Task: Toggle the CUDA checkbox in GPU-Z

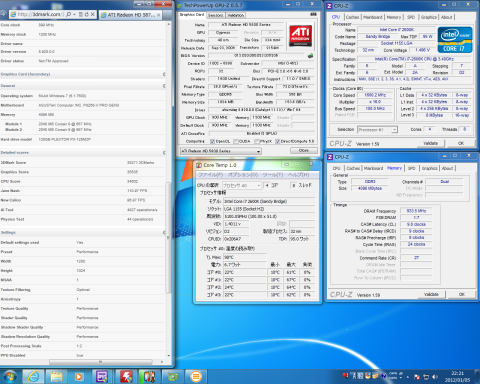Action: pos(236,141)
